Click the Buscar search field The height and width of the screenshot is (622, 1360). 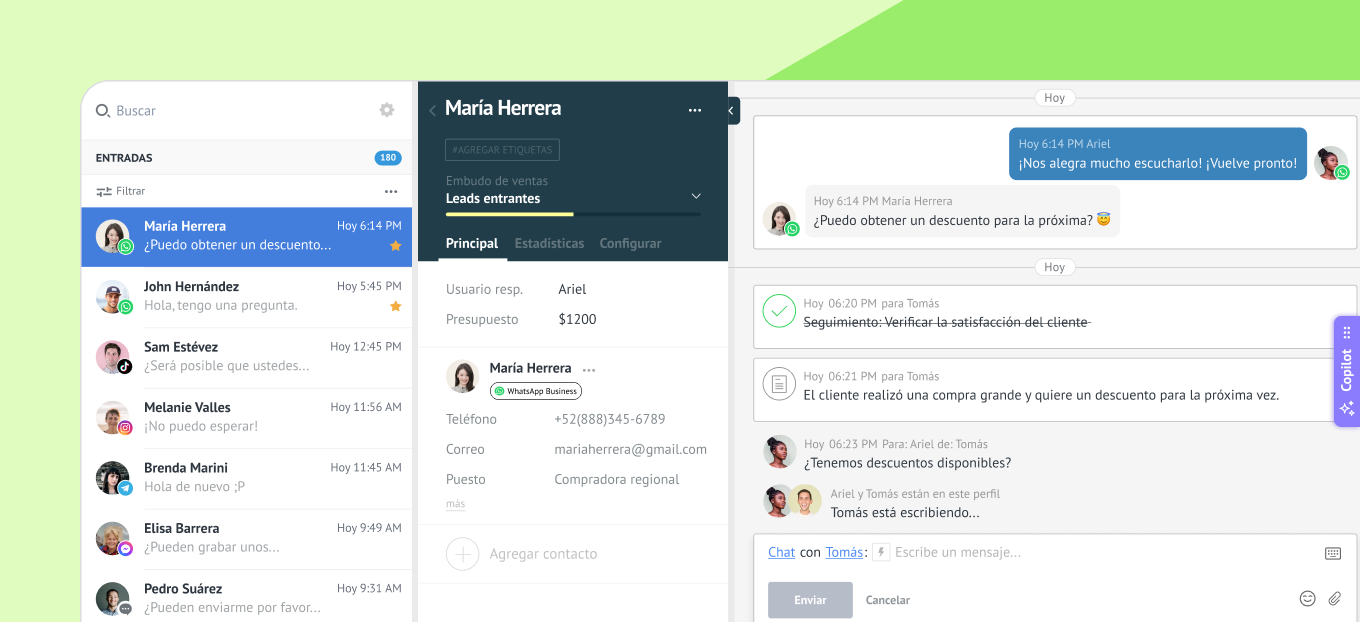pyautogui.click(x=230, y=111)
